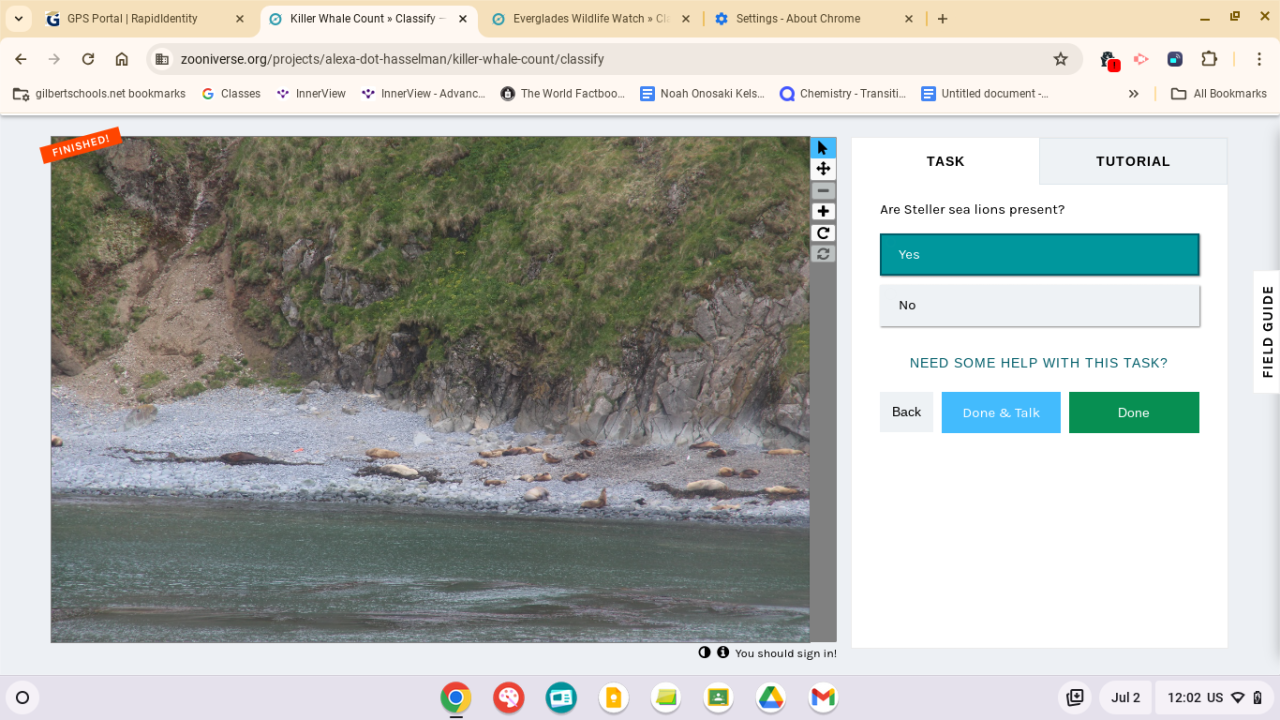Viewport: 1280px width, 720px height.
Task: Expand hidden bookmarks chevron
Action: pyautogui.click(x=1133, y=93)
